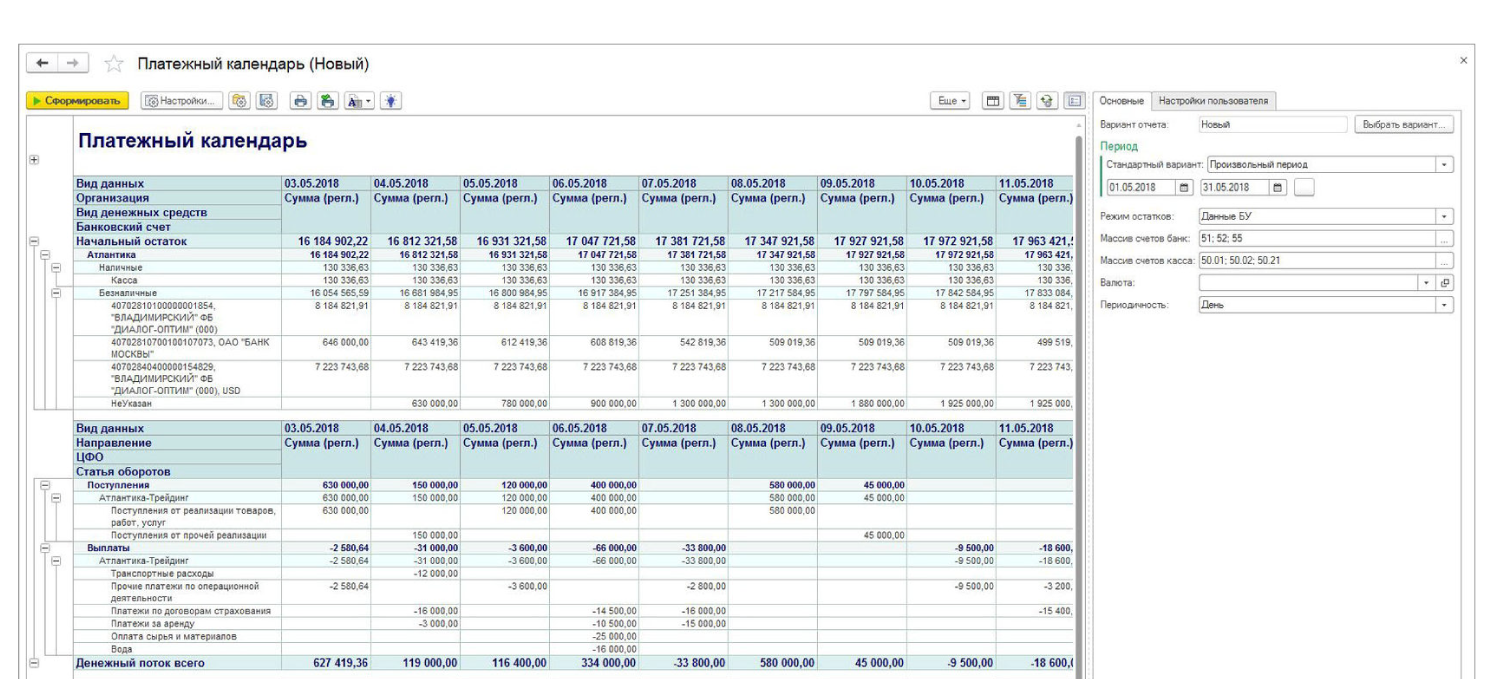This screenshot has width=1501, height=679.
Task: Add the report to favorites with the star
Action: (x=113, y=65)
